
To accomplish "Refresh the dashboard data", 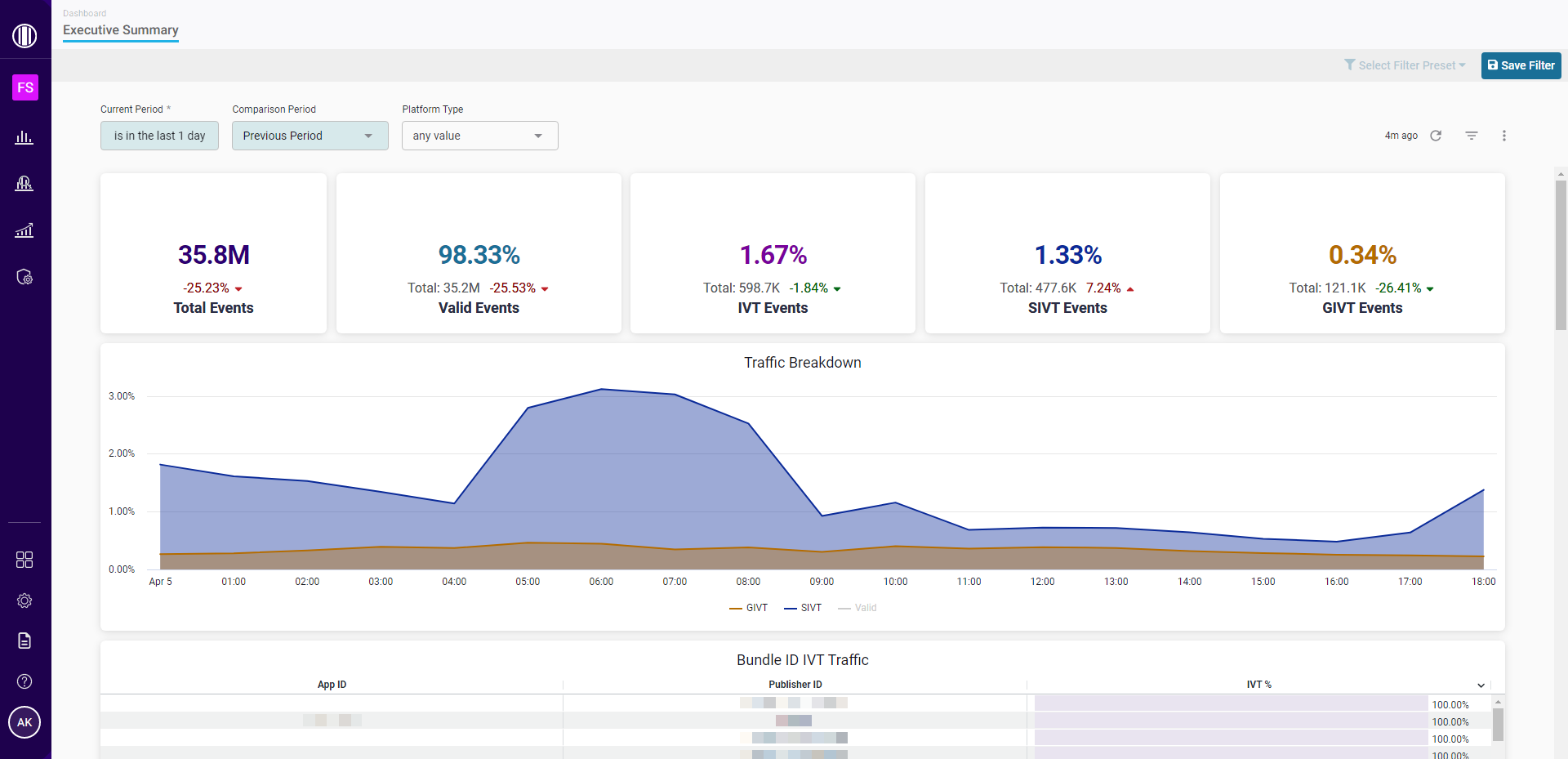I will coord(1437,136).
